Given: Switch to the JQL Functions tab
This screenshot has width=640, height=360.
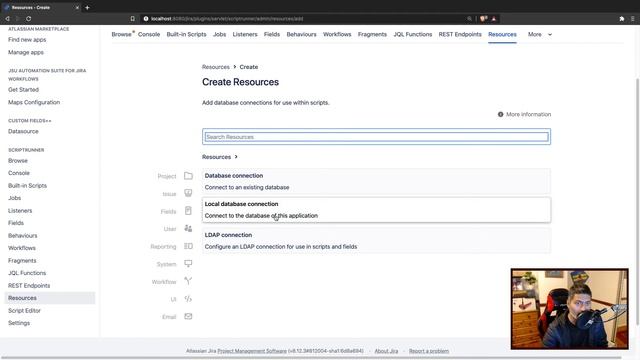Looking at the screenshot, I should coord(413,34).
